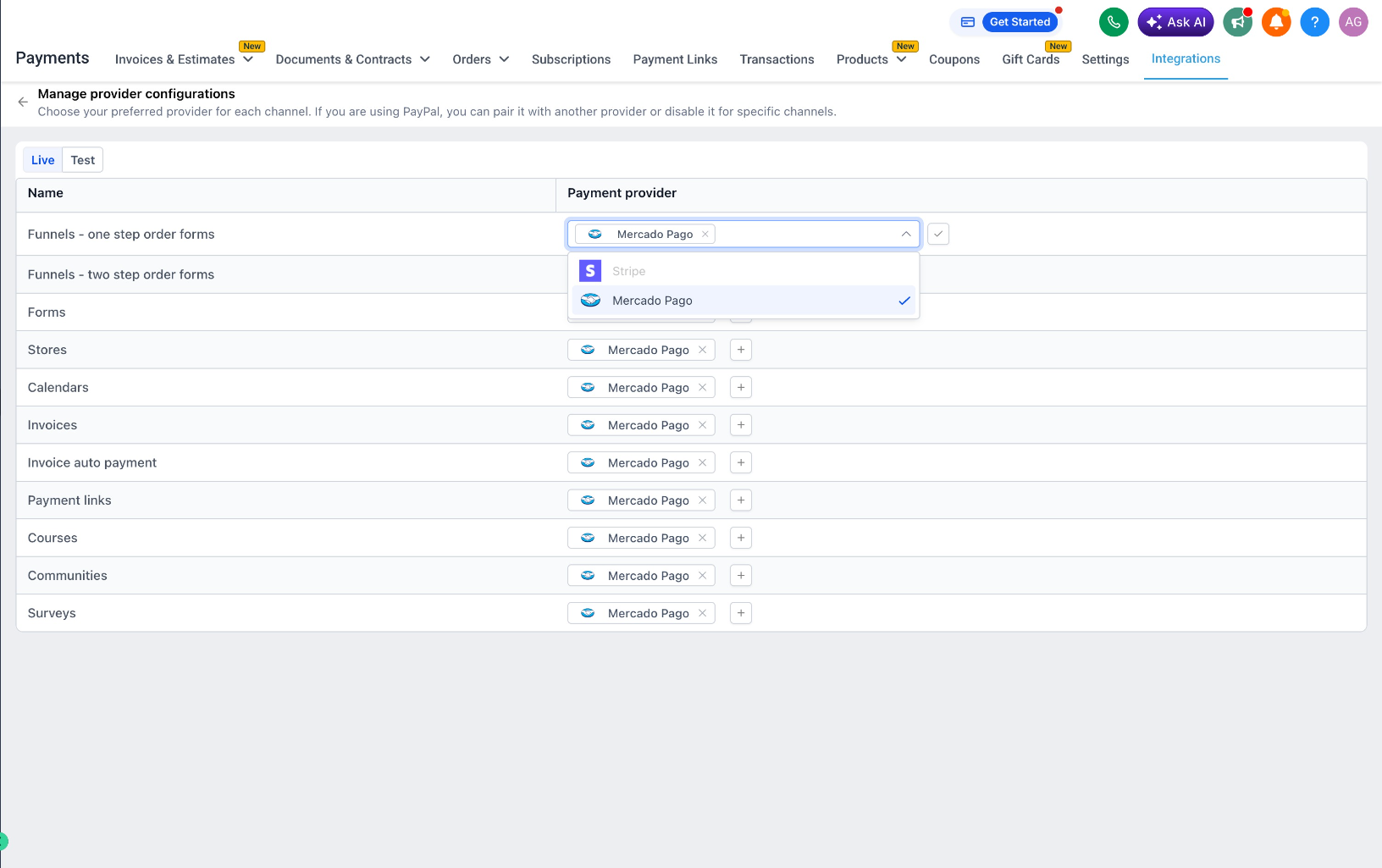This screenshot has width=1382, height=868.
Task: Add a provider to the Courses row
Action: 741,538
